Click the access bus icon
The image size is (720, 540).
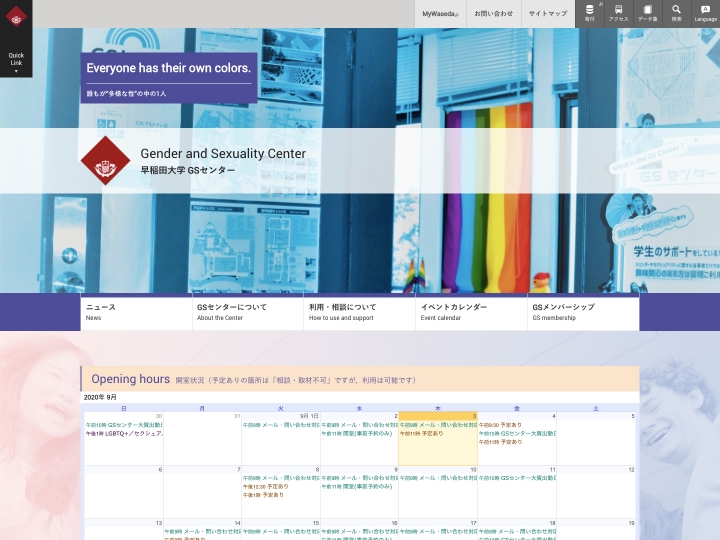click(x=619, y=13)
